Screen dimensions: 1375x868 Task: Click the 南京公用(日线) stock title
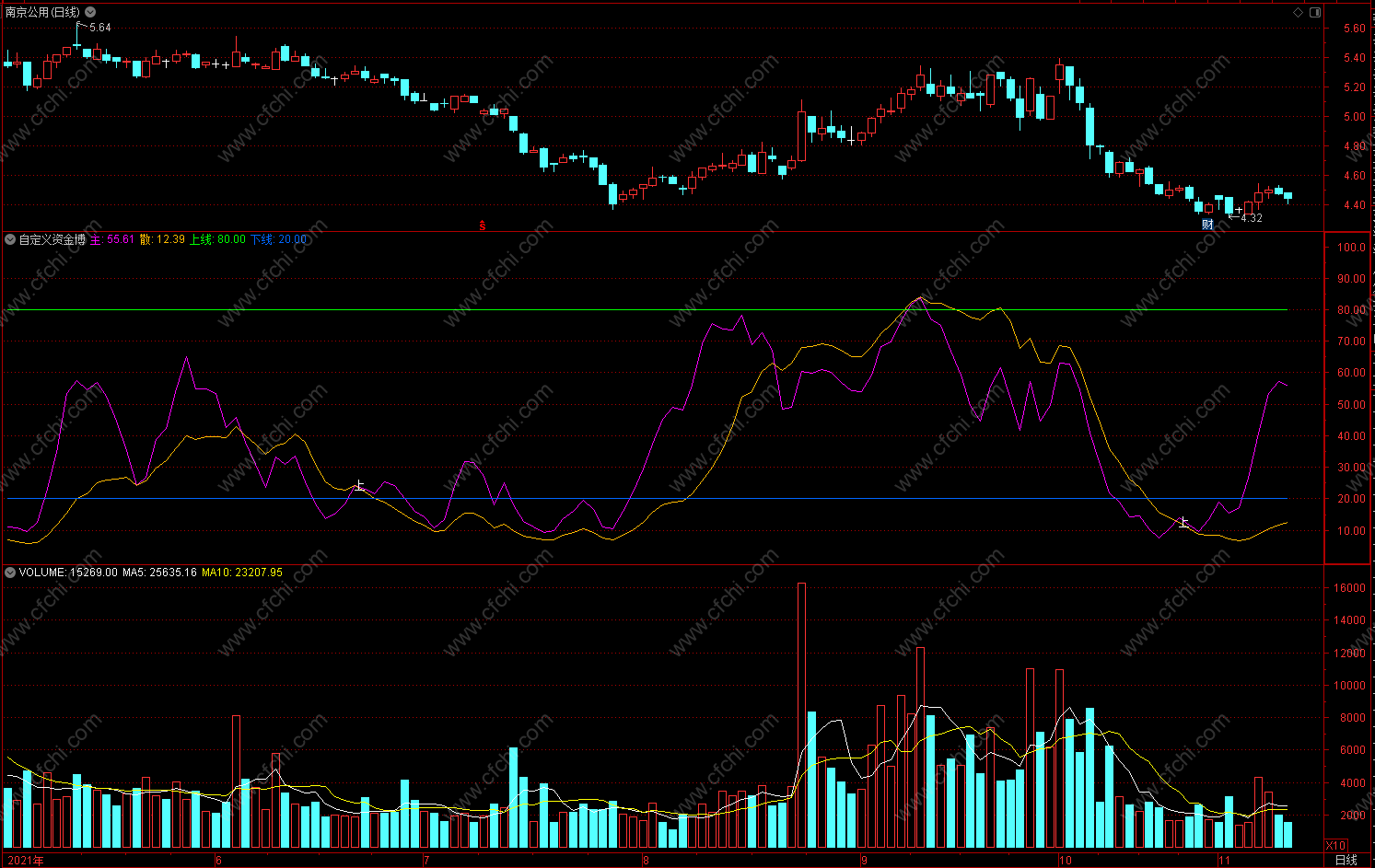pos(42,12)
